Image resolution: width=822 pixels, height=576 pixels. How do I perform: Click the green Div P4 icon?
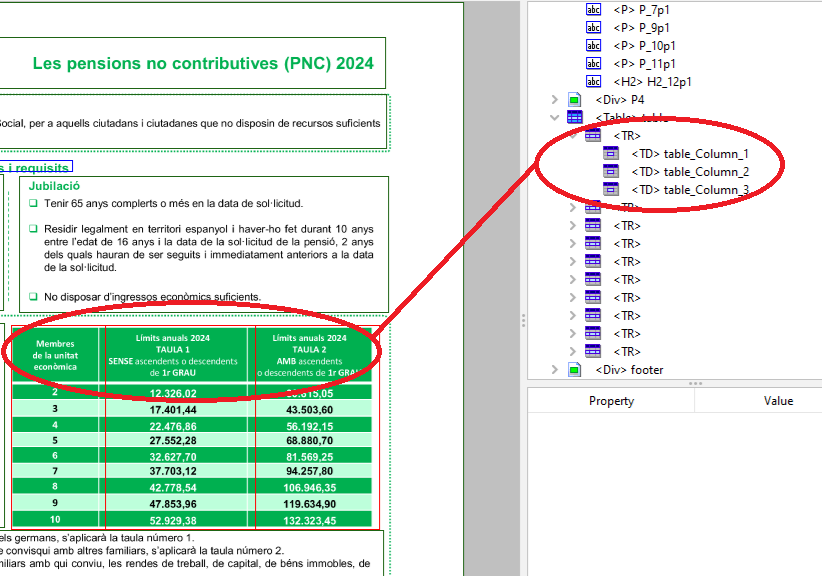pos(575,99)
